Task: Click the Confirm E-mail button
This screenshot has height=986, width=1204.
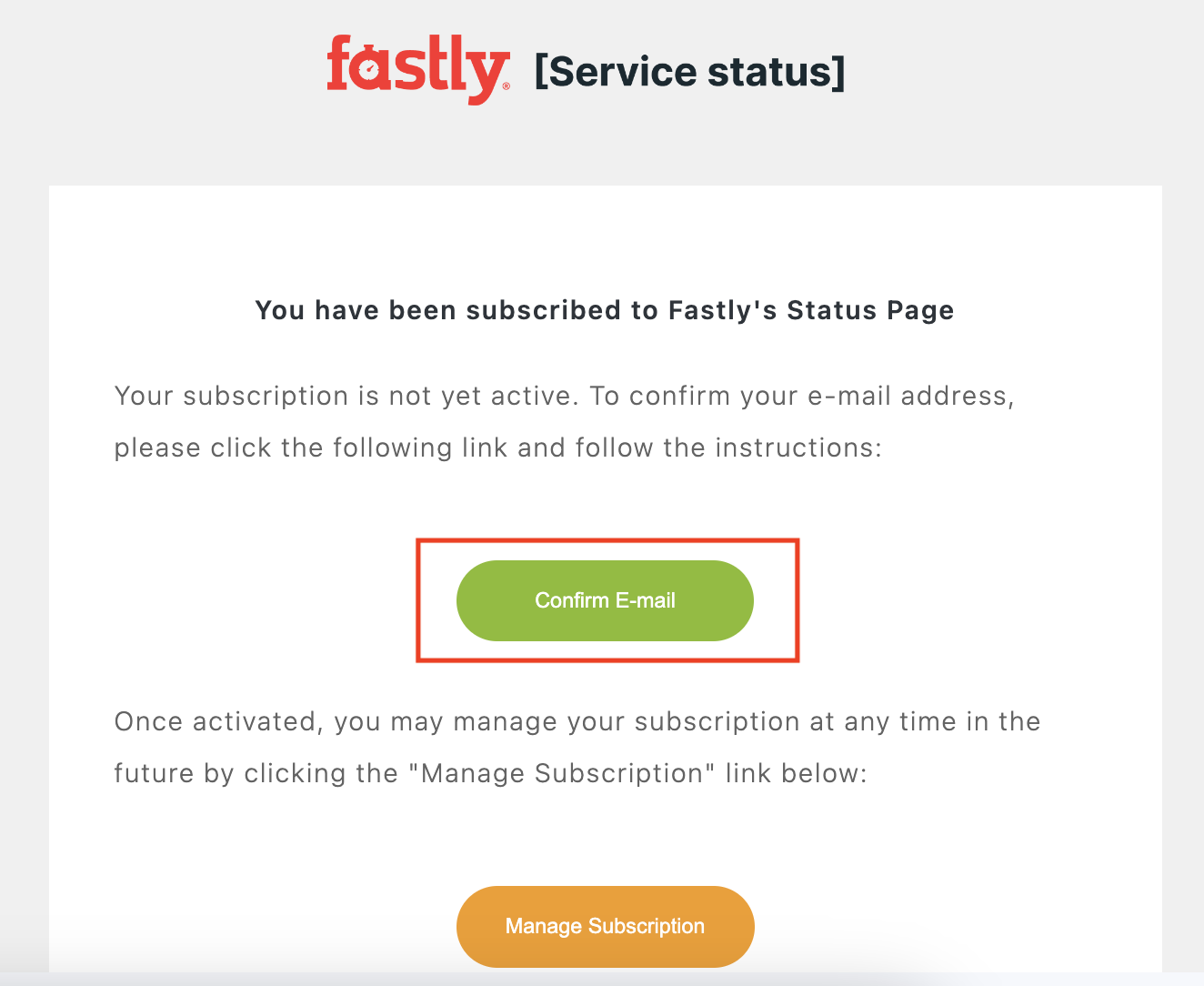Action: tap(605, 600)
